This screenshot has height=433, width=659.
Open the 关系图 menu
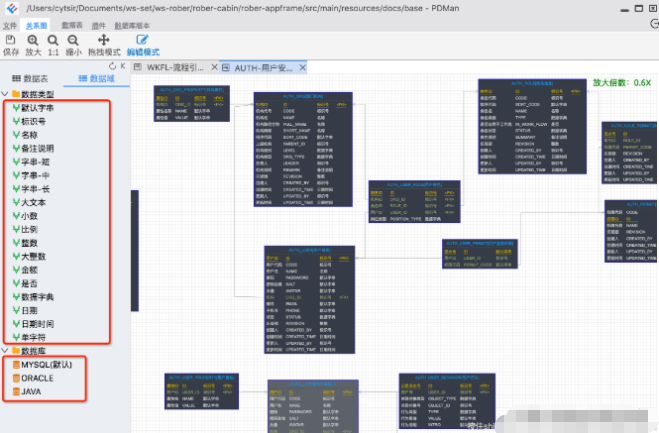pos(36,26)
